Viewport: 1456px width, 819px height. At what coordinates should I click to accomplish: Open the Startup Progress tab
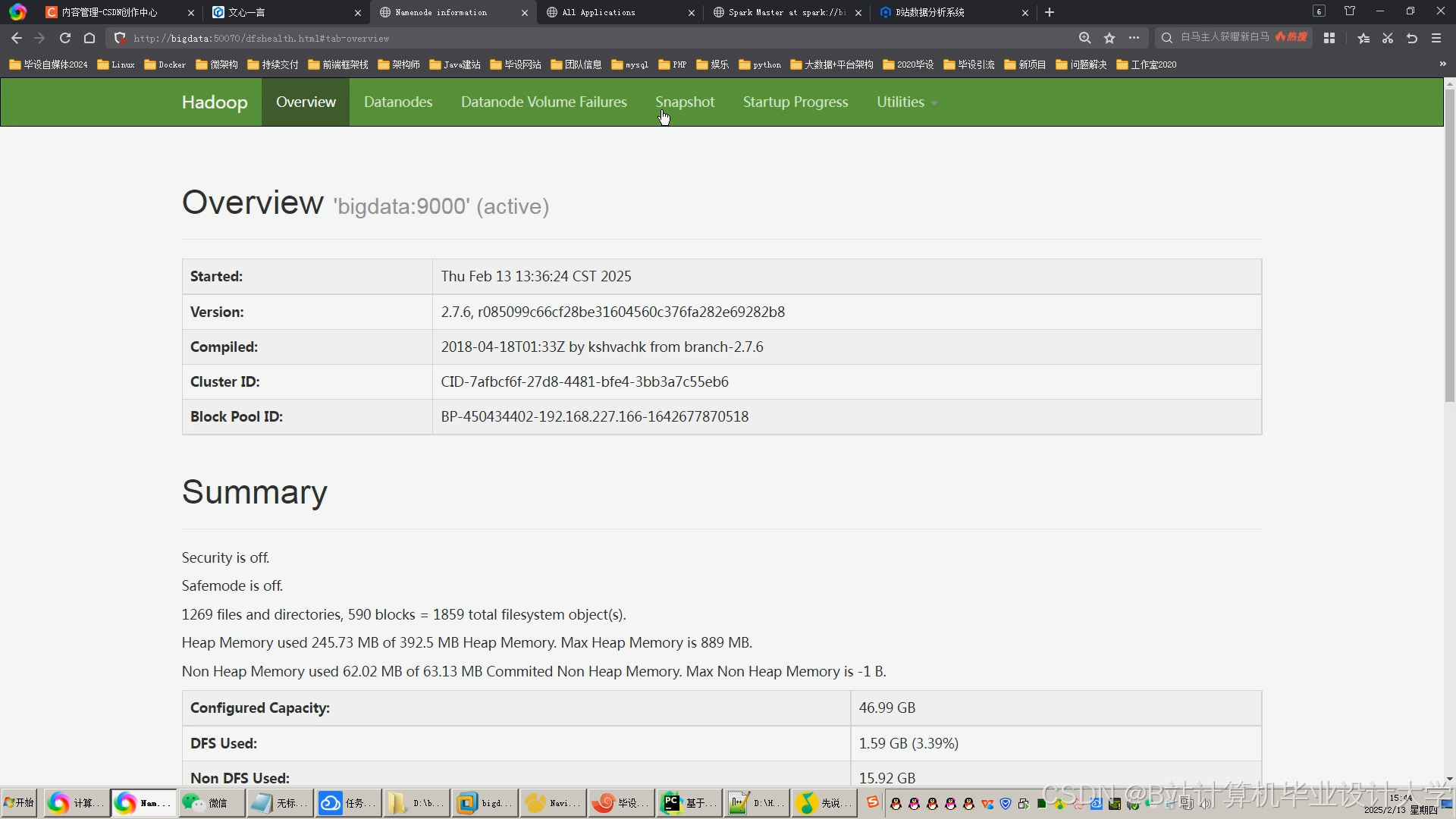pos(795,102)
